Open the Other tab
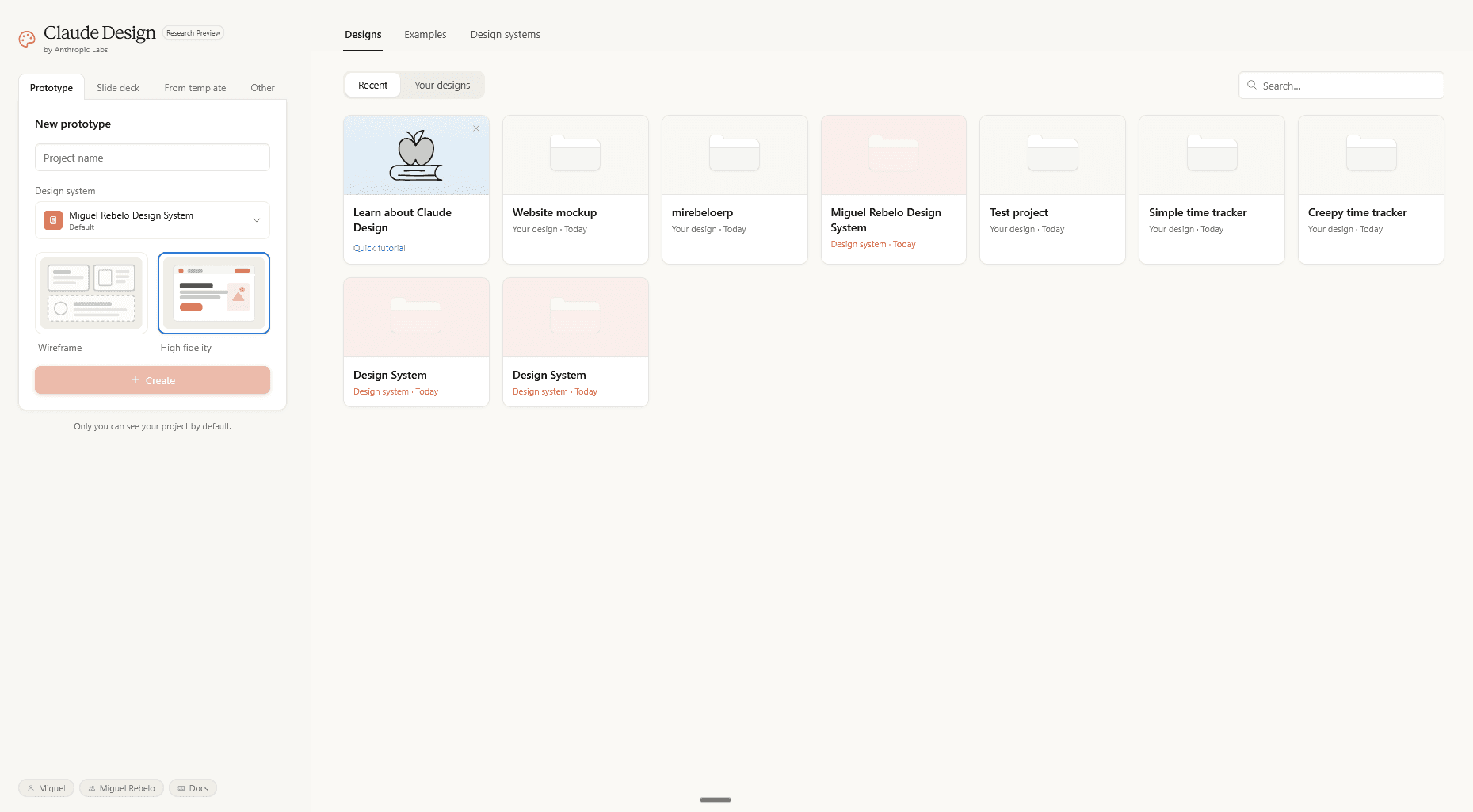The image size is (1473, 812). click(x=262, y=88)
